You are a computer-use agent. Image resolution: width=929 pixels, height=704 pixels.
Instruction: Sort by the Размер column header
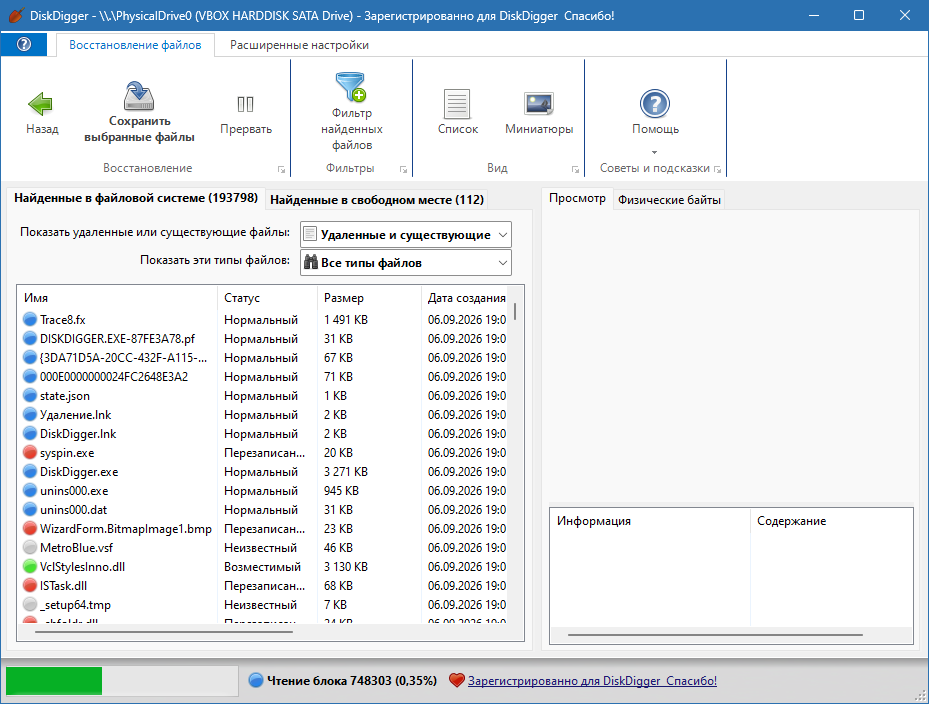(x=369, y=298)
